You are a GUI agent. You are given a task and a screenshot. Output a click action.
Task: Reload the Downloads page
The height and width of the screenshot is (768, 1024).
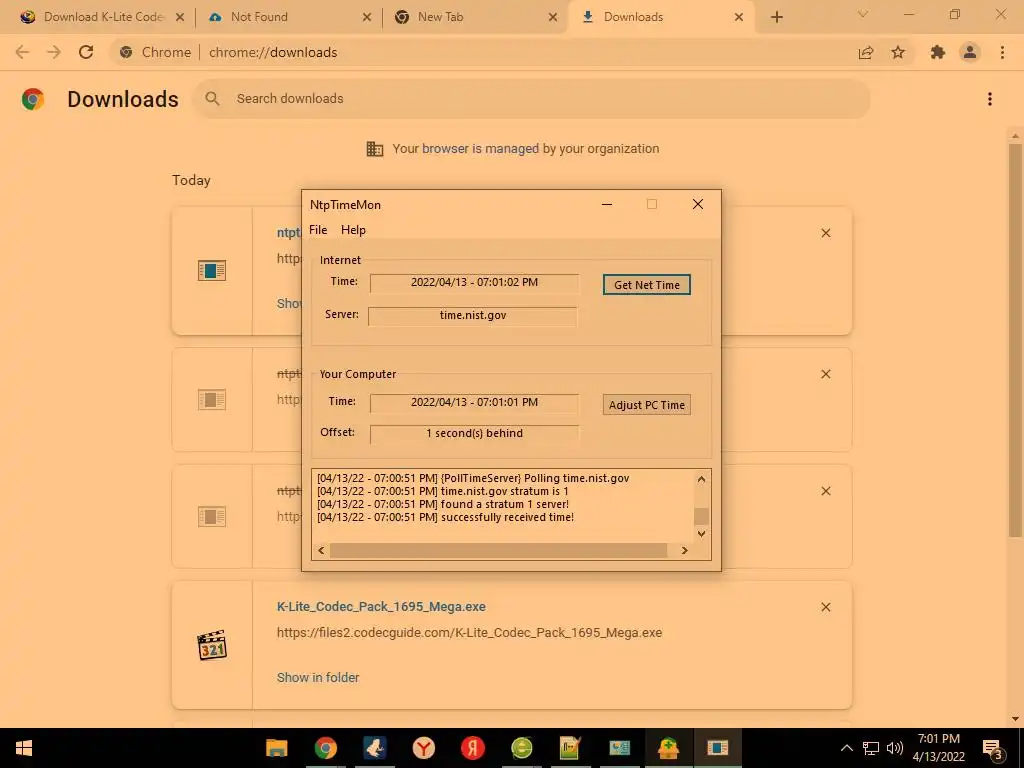click(86, 52)
